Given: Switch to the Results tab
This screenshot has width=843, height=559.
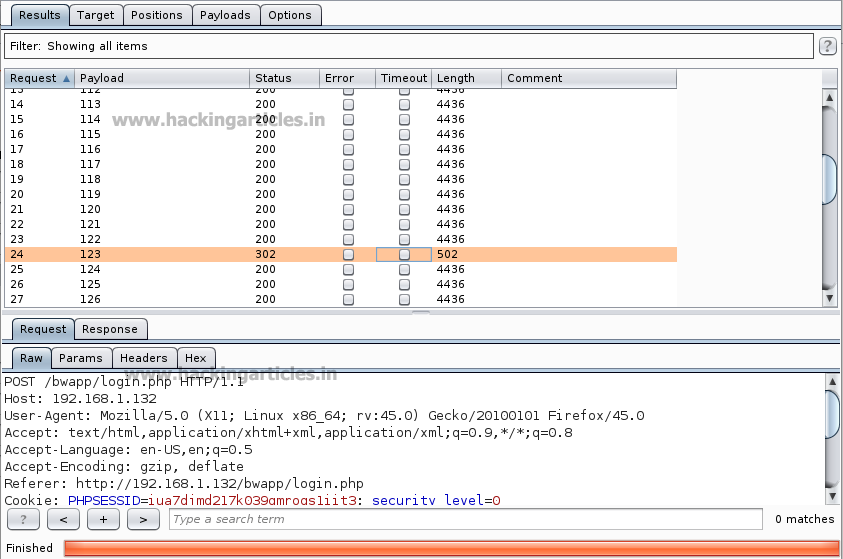Looking at the screenshot, I should (x=40, y=15).
